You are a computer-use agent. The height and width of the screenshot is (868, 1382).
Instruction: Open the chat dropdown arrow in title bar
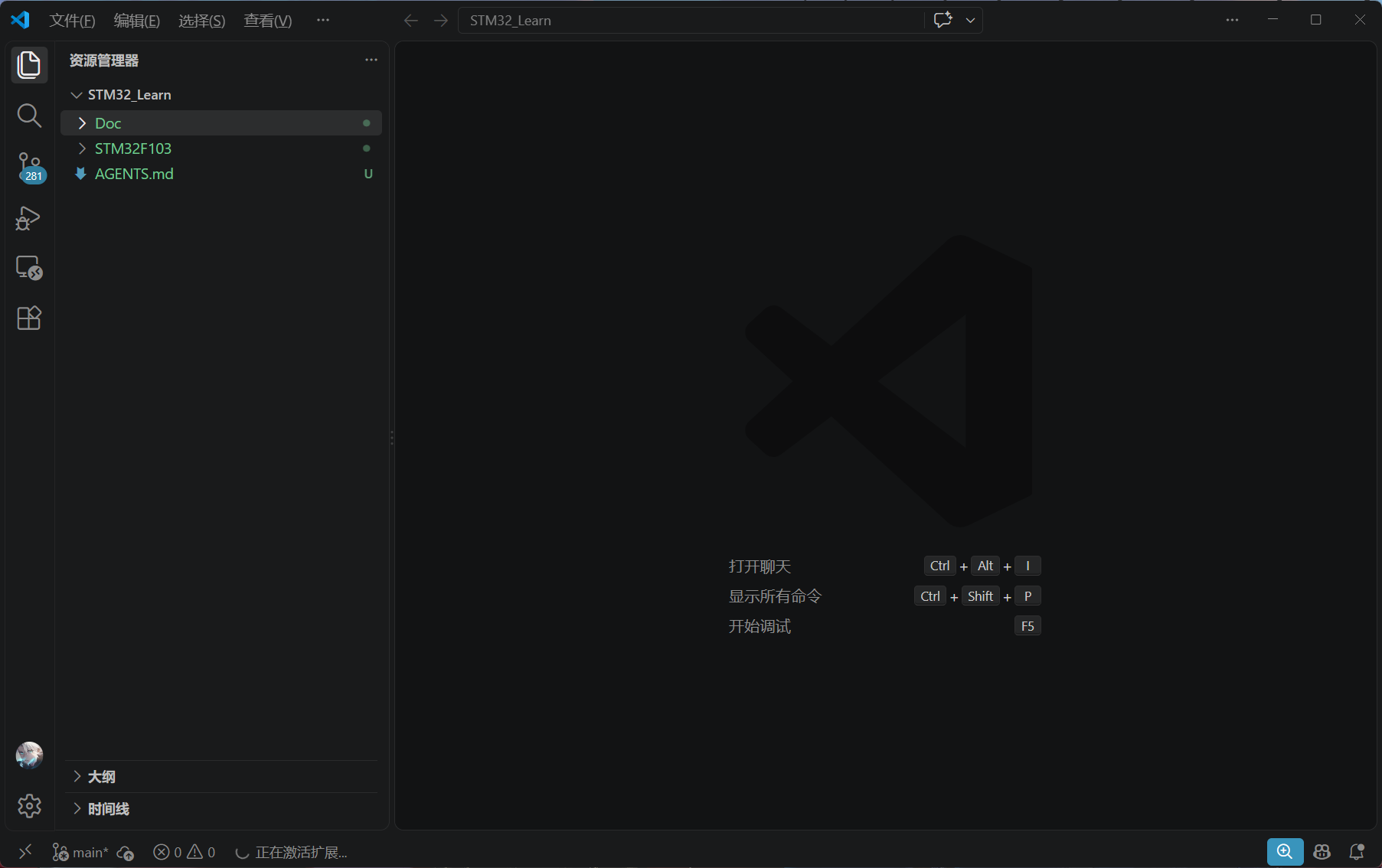click(970, 21)
